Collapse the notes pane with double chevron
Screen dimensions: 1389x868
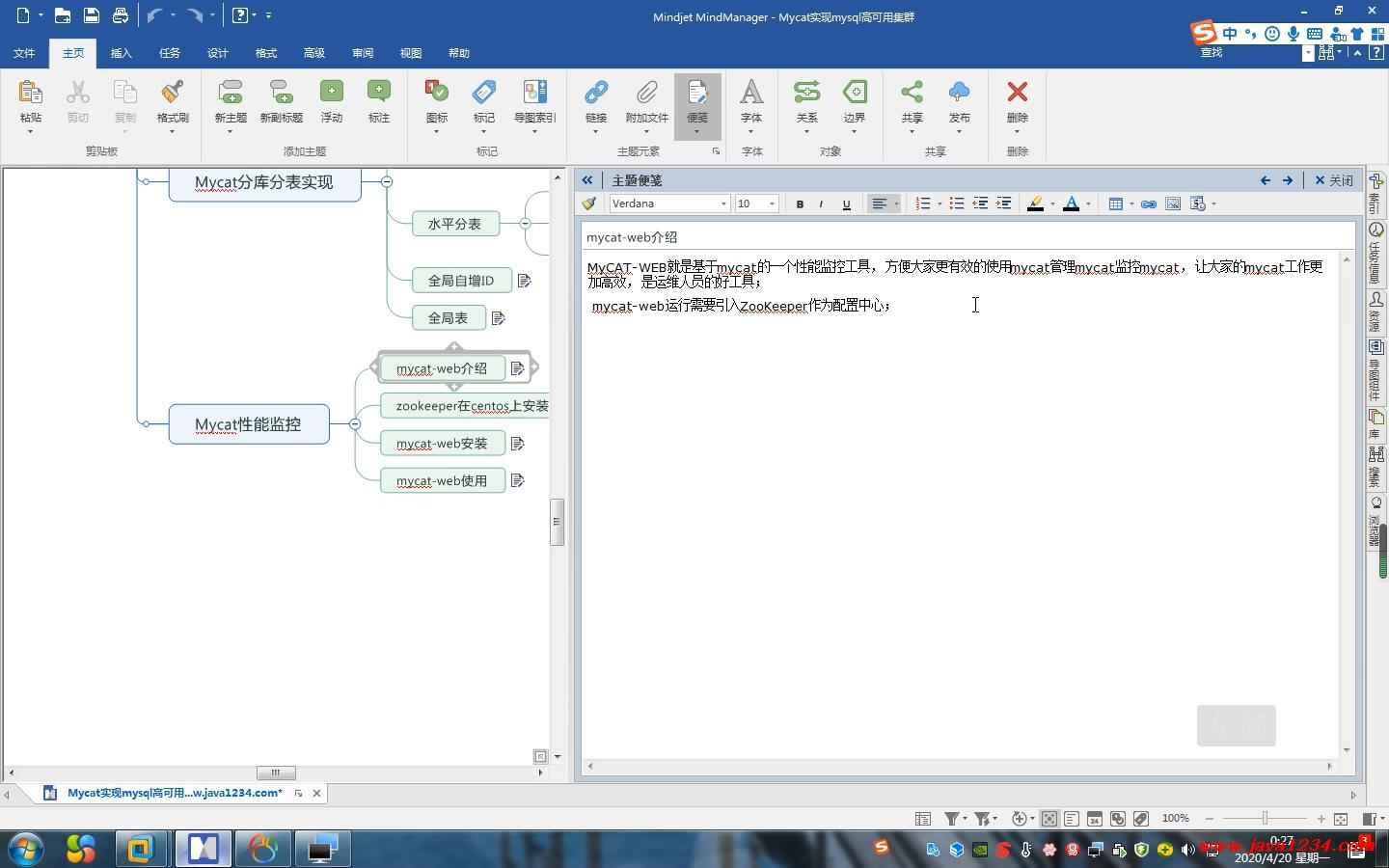click(586, 180)
